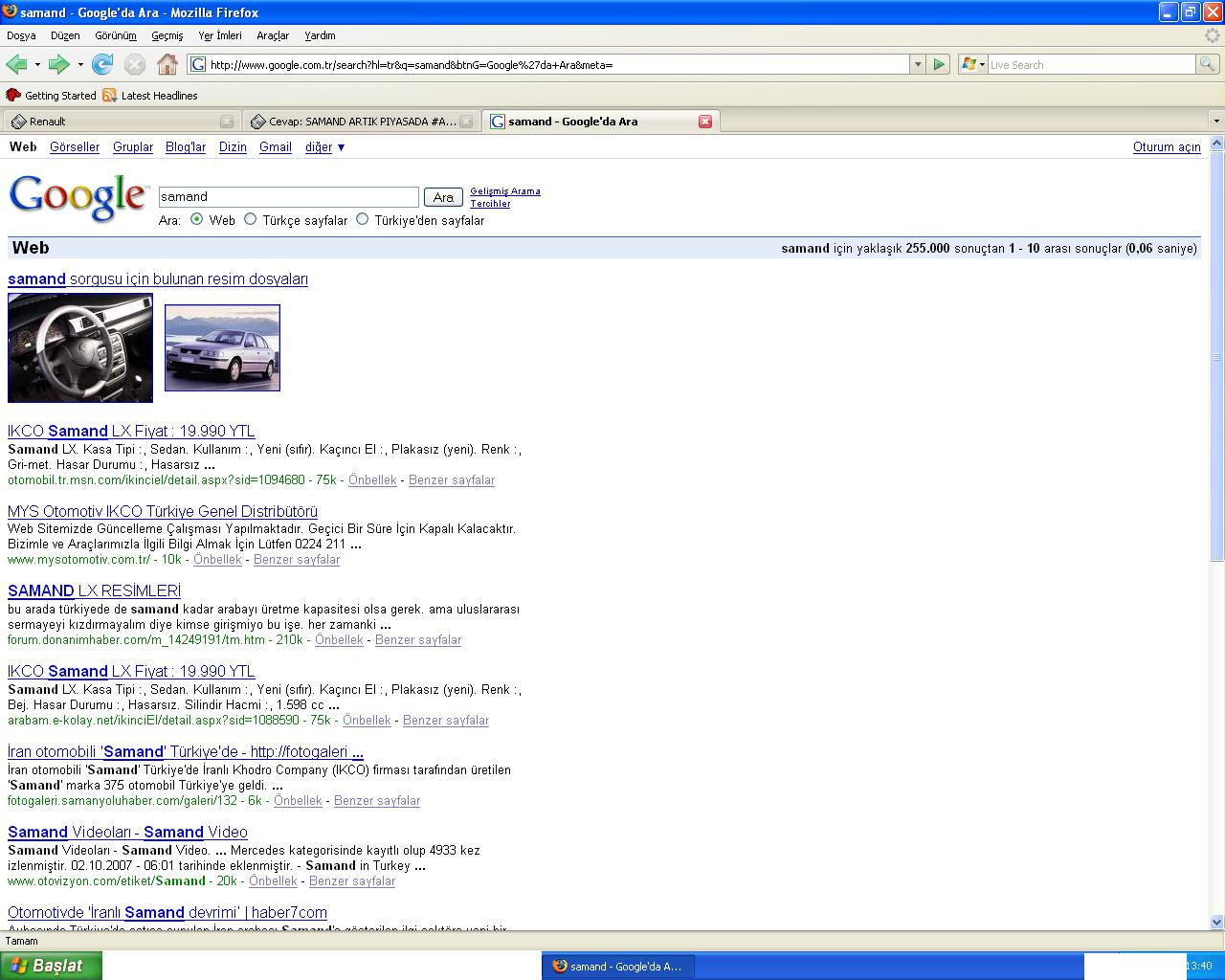
Task: Open the Gelişmiş Arama link
Action: click(505, 191)
